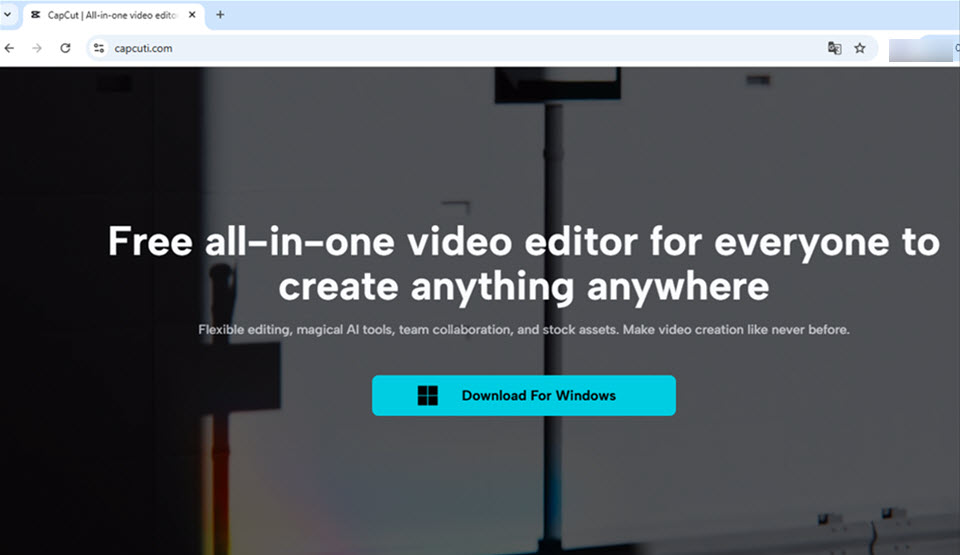Viewport: 960px width, 555px height.
Task: Bookmark this page with the star icon
Action: 860,48
